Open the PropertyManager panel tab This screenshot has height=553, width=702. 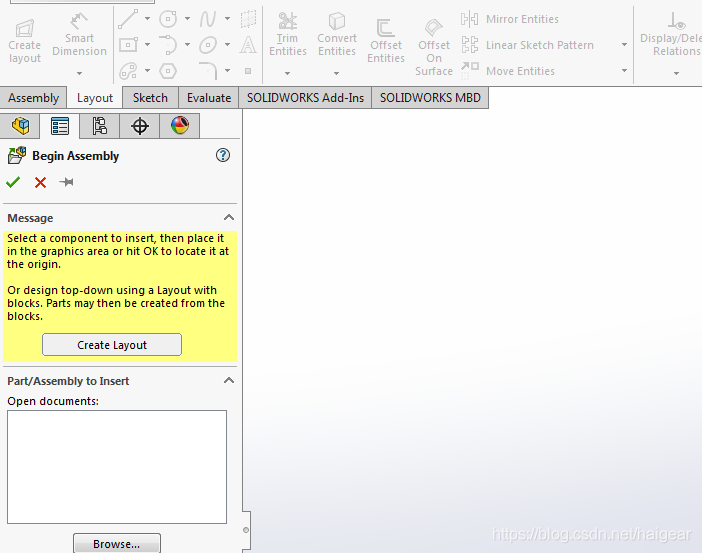coord(60,126)
